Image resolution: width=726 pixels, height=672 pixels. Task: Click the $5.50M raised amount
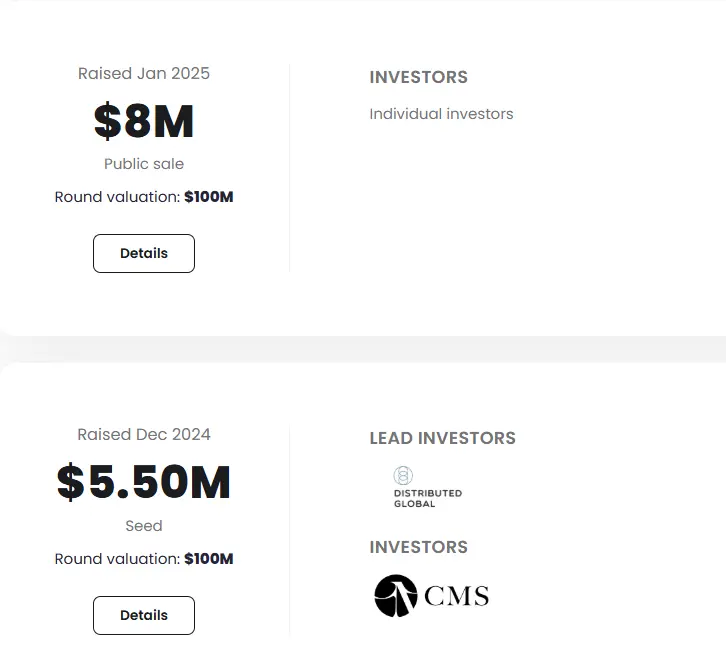[x=144, y=483]
